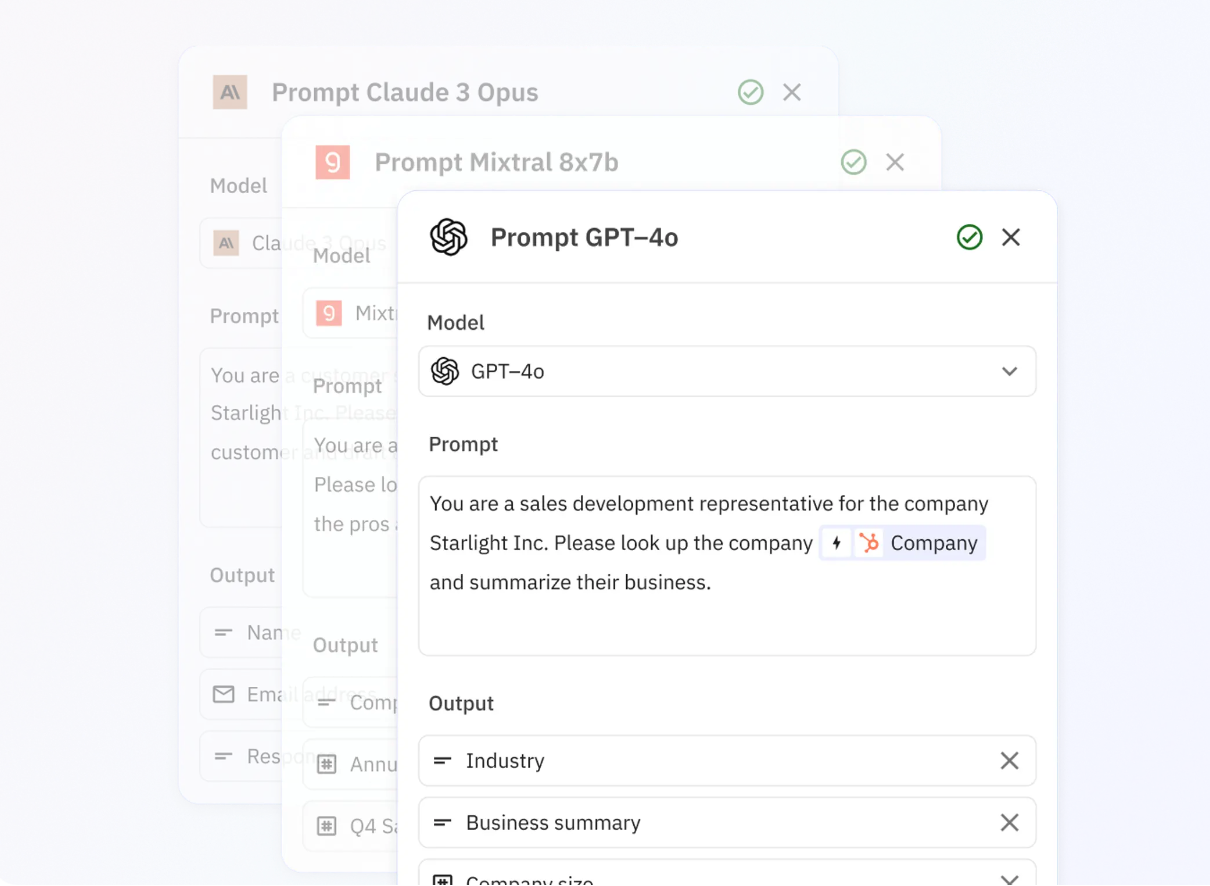This screenshot has height=886, width=1210.
Task: Click the number icon beside Annu output in Mixtral window
Action: (326, 765)
